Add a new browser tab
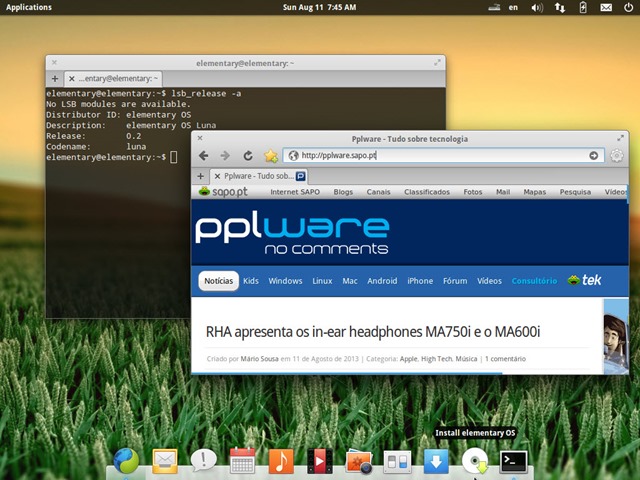640x480 pixels. point(200,176)
